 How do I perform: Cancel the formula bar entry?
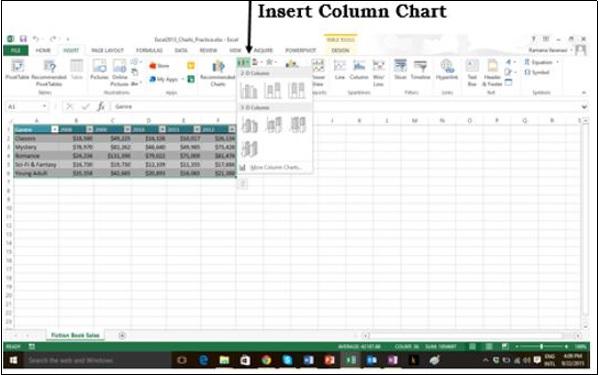pos(70,107)
